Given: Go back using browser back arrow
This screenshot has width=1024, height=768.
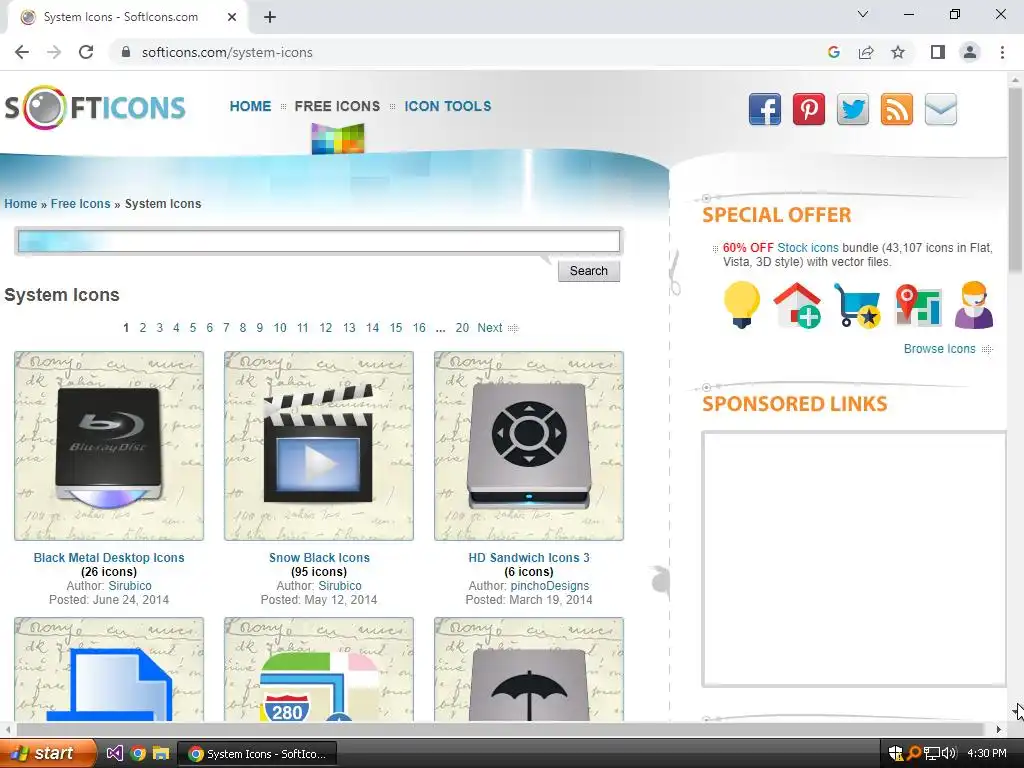Looking at the screenshot, I should tap(22, 52).
